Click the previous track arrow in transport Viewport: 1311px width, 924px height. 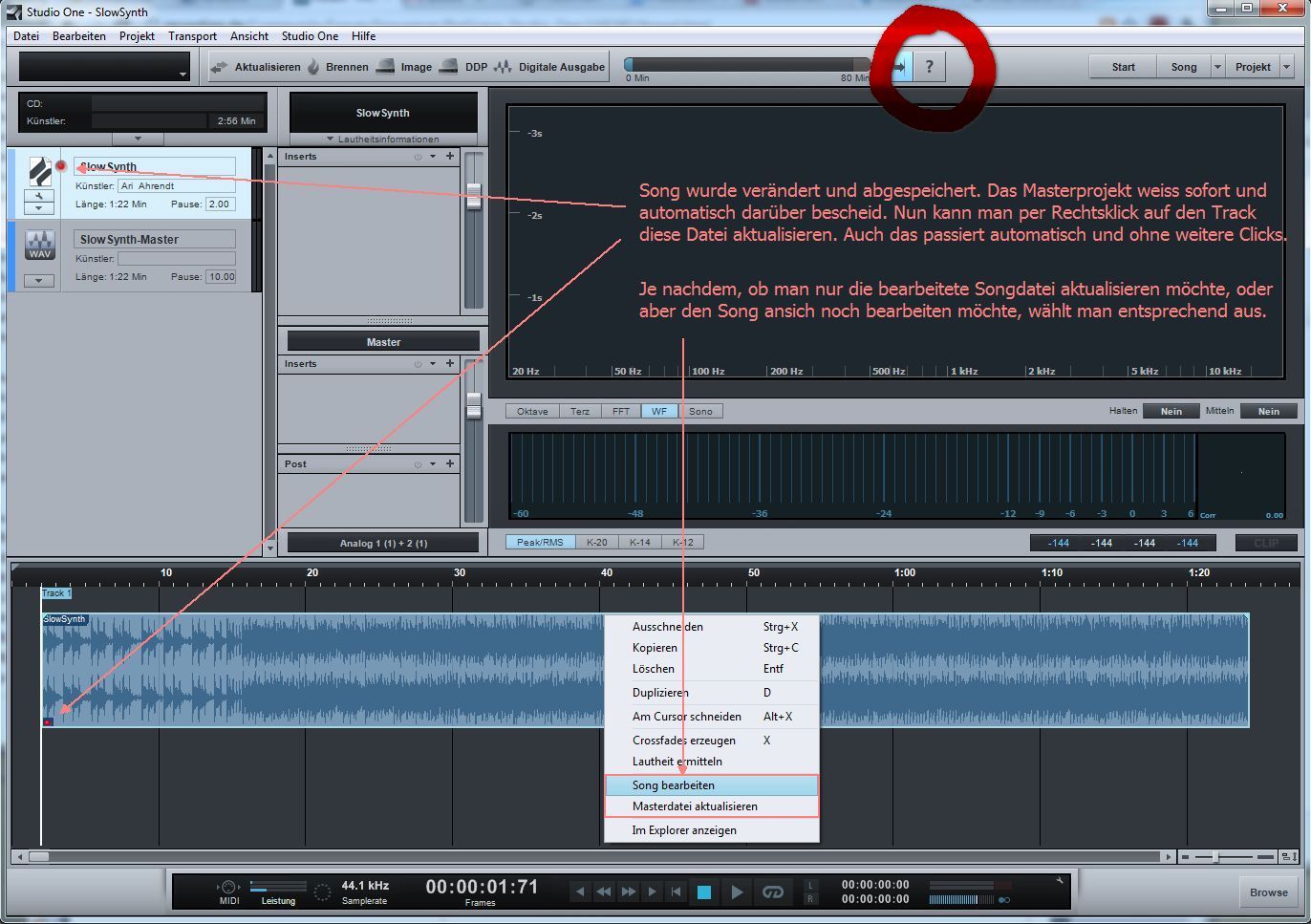point(579,892)
